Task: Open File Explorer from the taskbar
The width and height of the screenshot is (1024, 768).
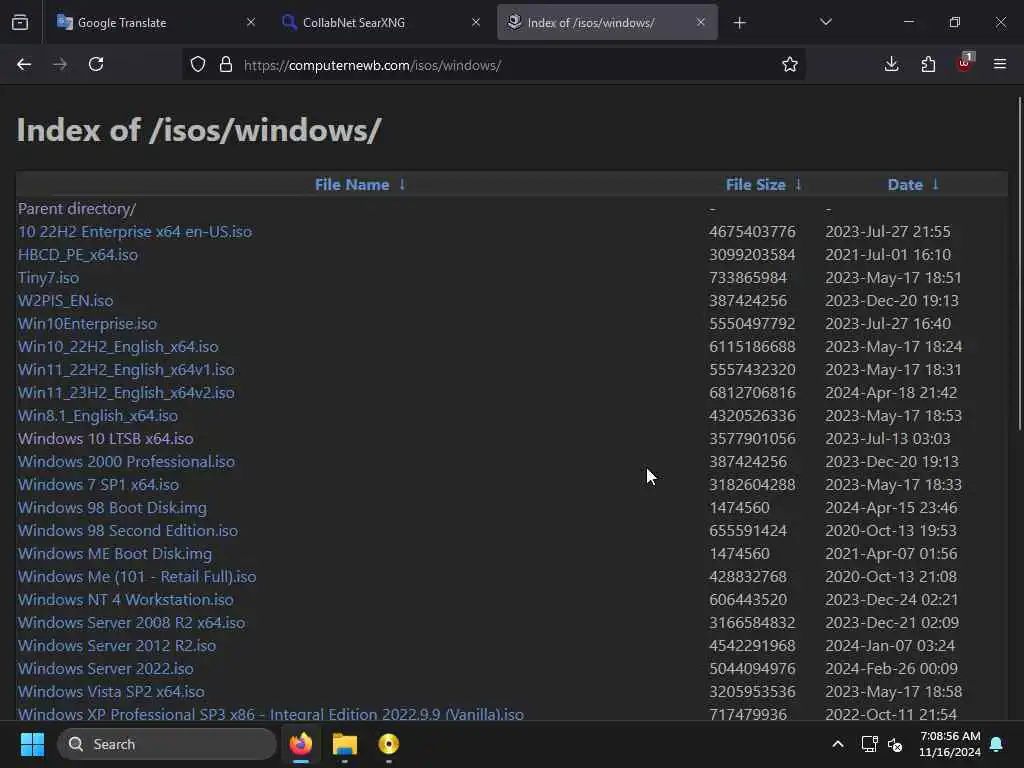Action: 345,744
